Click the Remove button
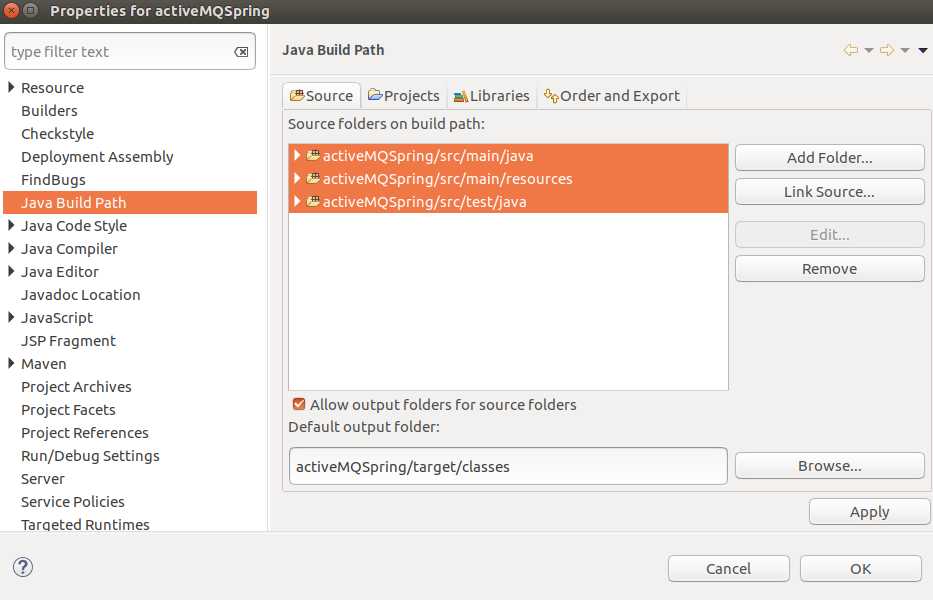This screenshot has width=933, height=600. coord(829,268)
